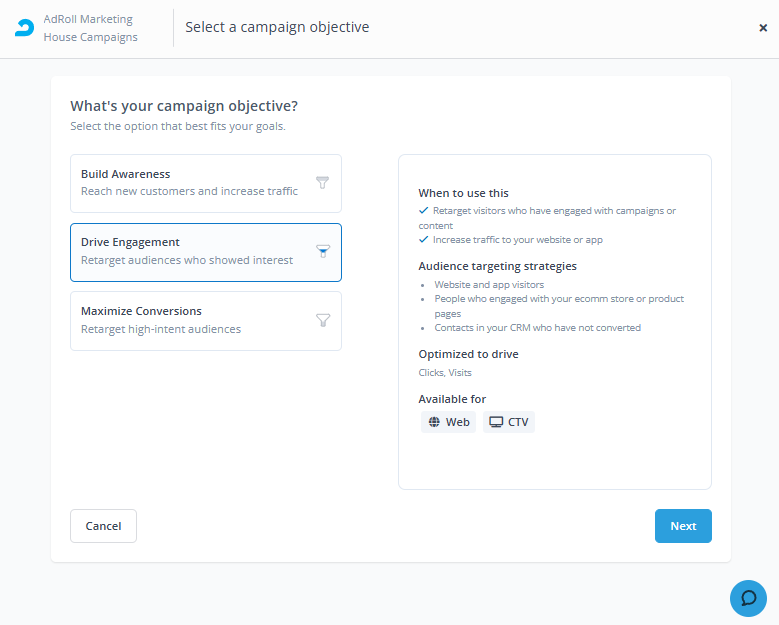Click the Drive Engagement funnel icon

coord(323,251)
